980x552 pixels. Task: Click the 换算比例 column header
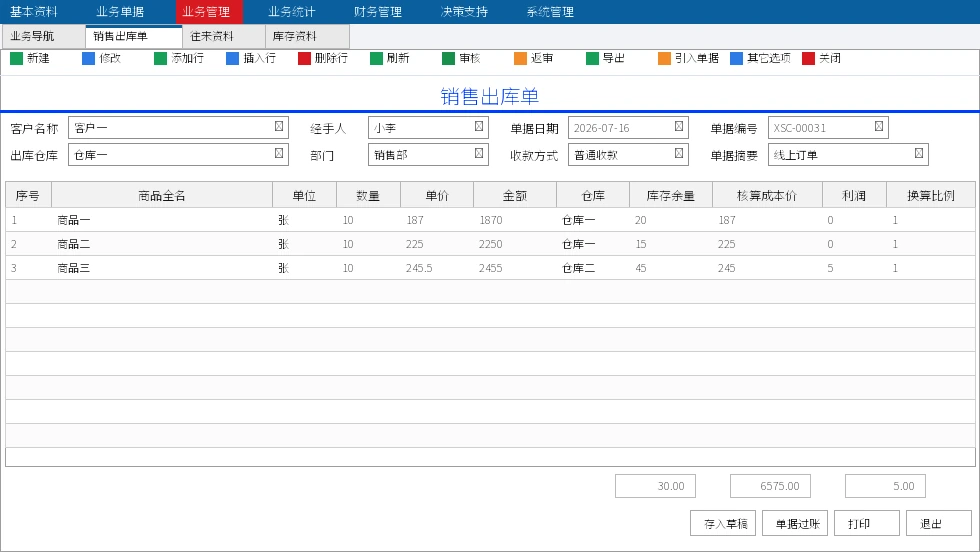(931, 196)
